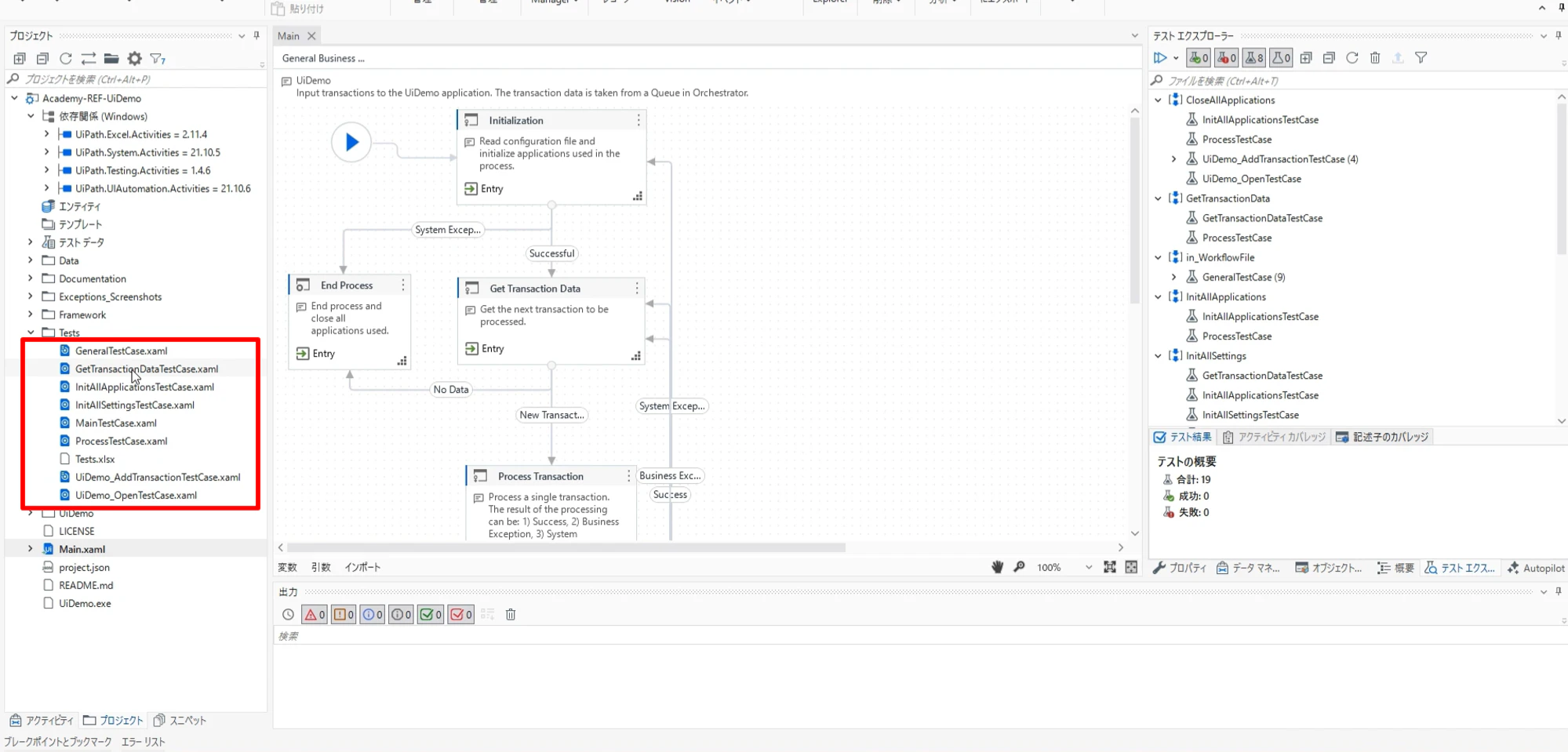This screenshot has height=752, width=1568.
Task: Switch to アクティビティ カバレッジ tab
Action: tap(1274, 437)
